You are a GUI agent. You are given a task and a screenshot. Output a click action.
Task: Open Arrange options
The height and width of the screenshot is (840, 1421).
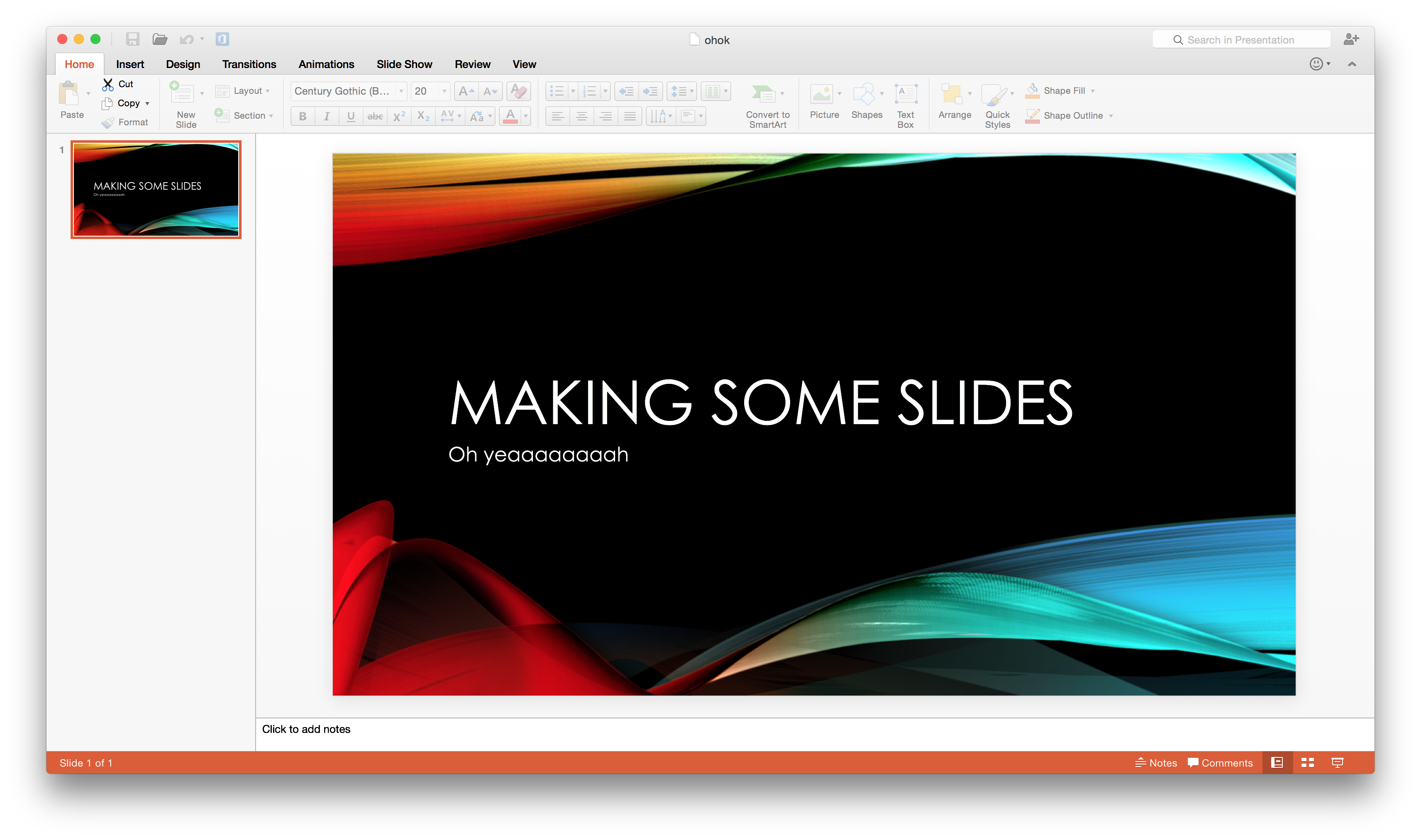(954, 102)
